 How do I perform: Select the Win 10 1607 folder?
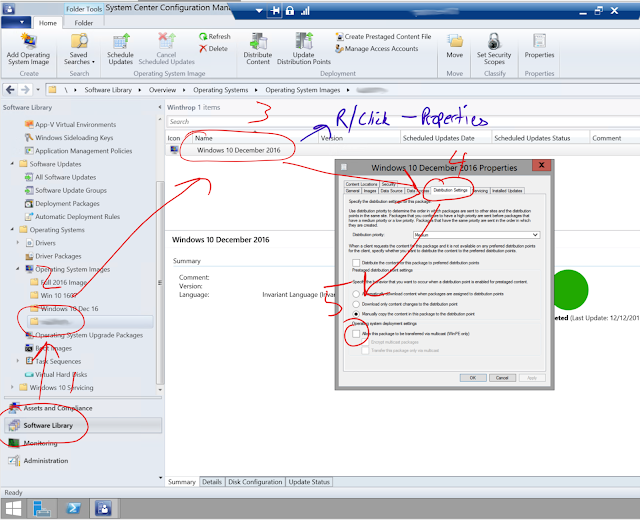click(53, 296)
